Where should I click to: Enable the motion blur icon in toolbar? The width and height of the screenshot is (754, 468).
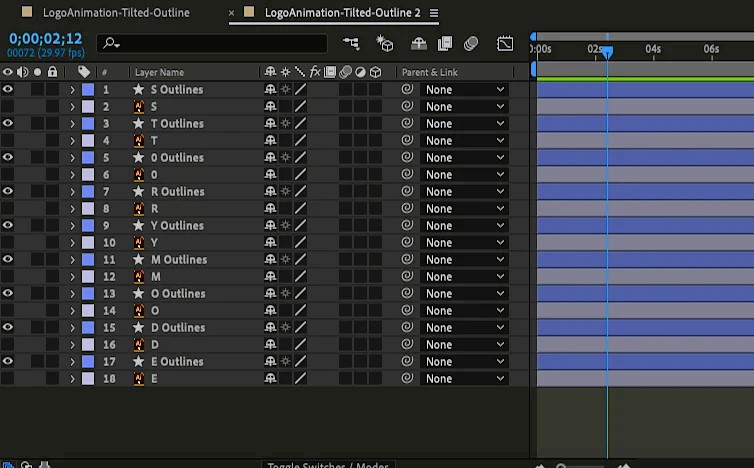(471, 44)
